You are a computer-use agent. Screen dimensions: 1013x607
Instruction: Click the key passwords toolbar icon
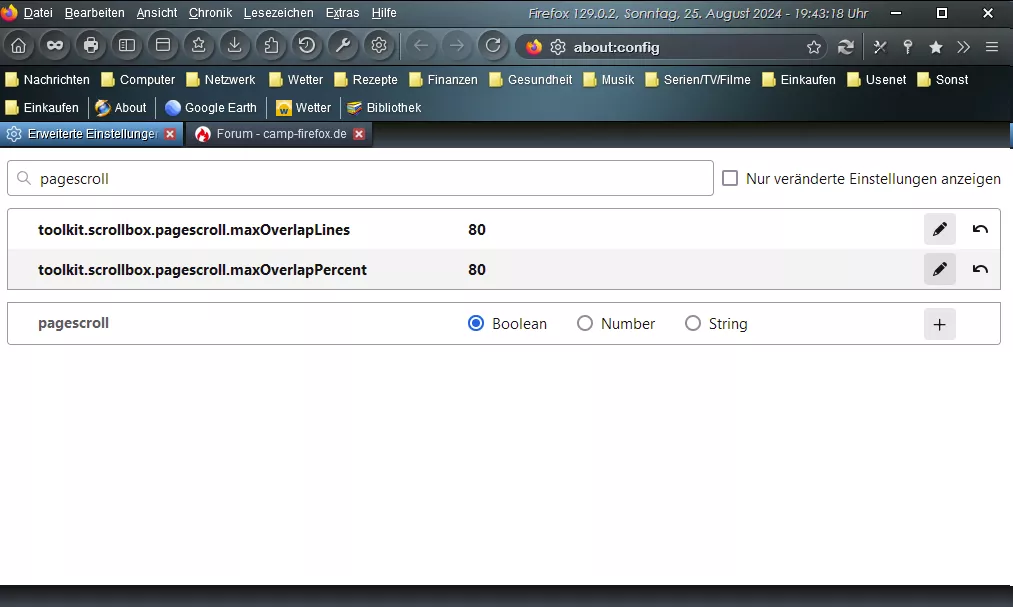908,47
